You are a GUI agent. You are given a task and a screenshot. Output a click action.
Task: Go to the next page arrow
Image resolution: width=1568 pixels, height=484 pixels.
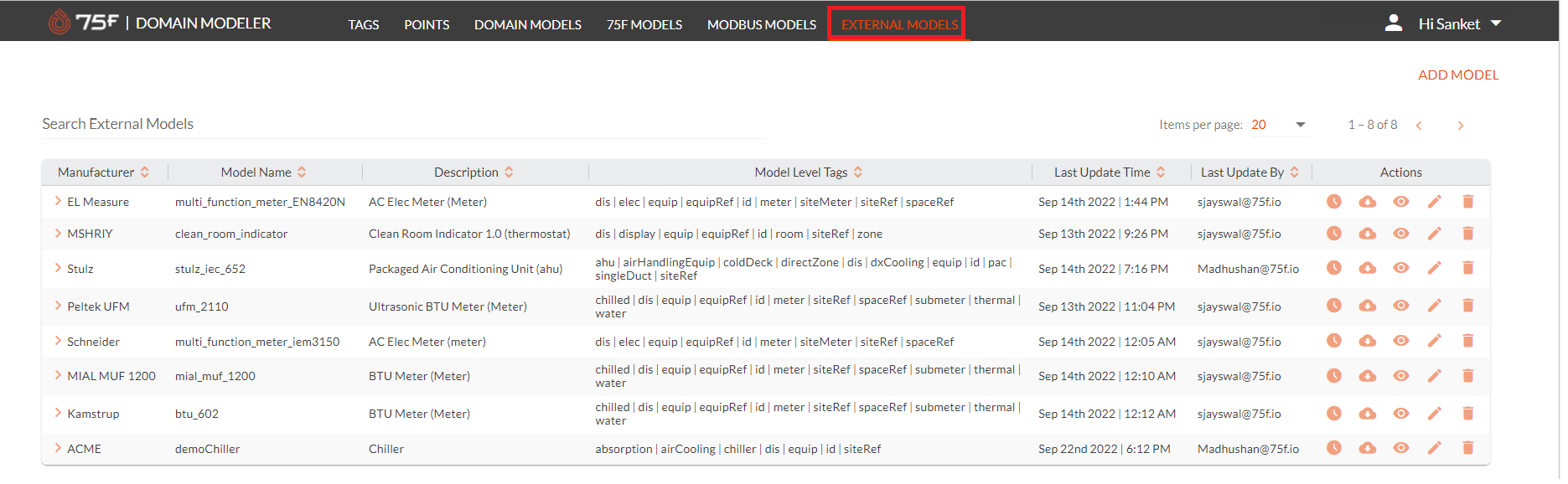pyautogui.click(x=1461, y=126)
